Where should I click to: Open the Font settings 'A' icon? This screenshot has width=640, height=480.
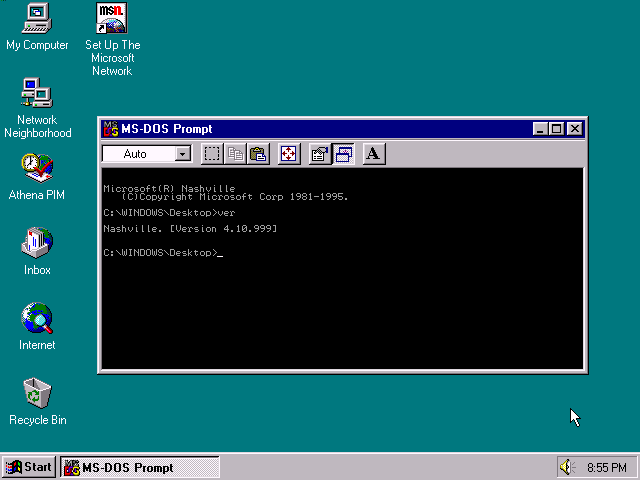point(373,154)
